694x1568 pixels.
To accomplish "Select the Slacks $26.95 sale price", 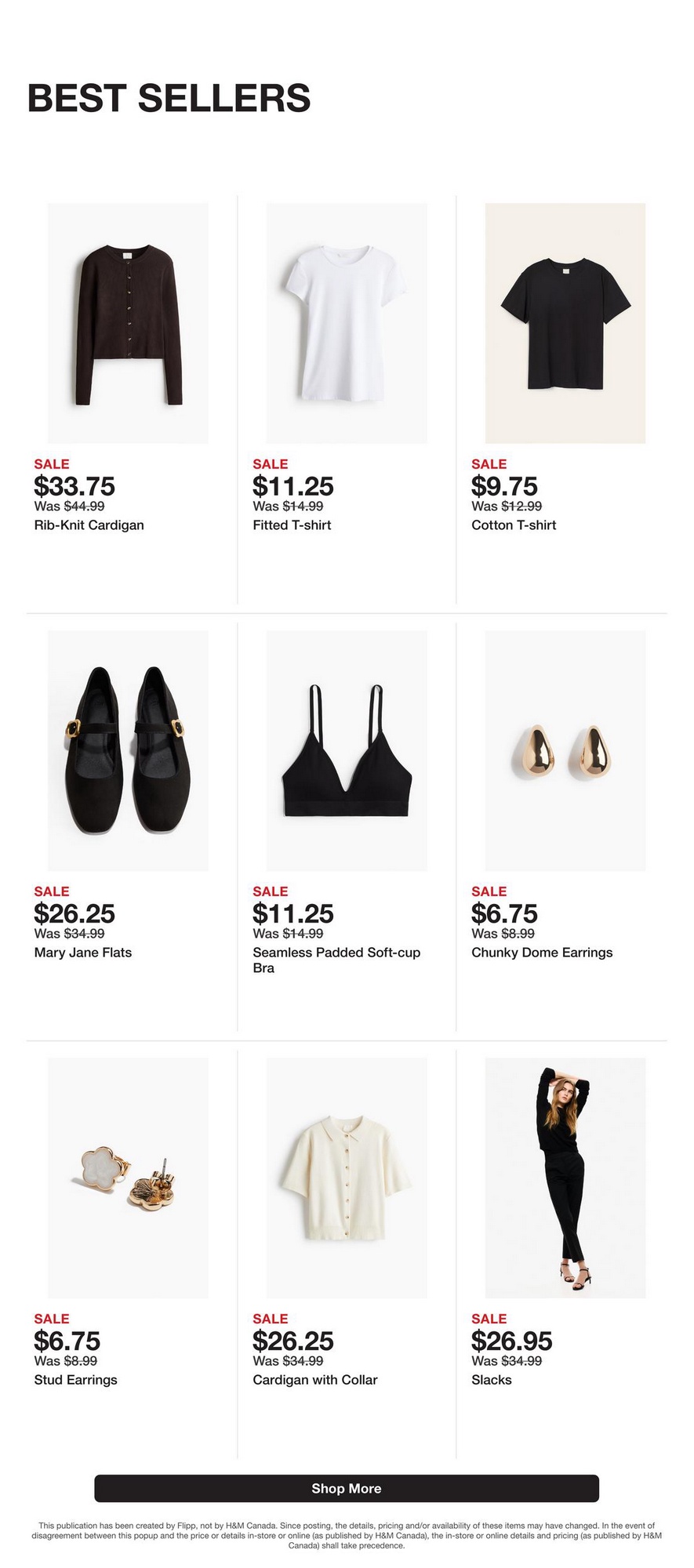I will pos(511,1341).
